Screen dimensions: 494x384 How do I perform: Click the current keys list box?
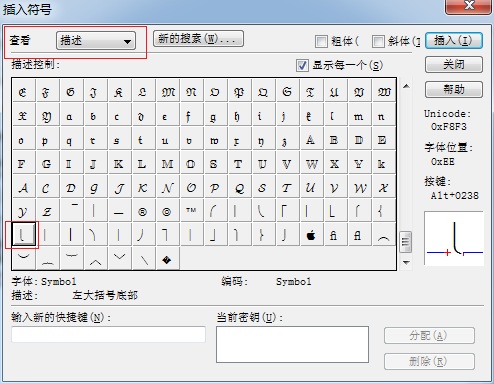click(x=292, y=344)
